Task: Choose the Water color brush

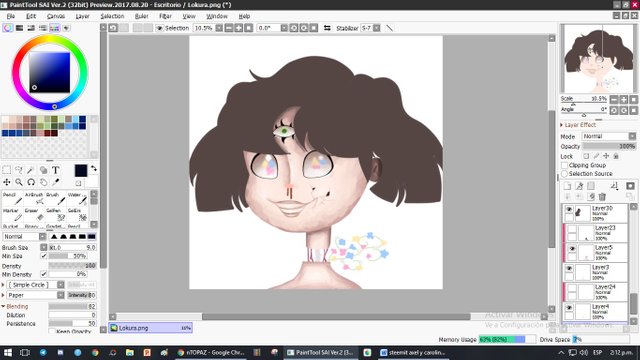Action: click(x=78, y=199)
